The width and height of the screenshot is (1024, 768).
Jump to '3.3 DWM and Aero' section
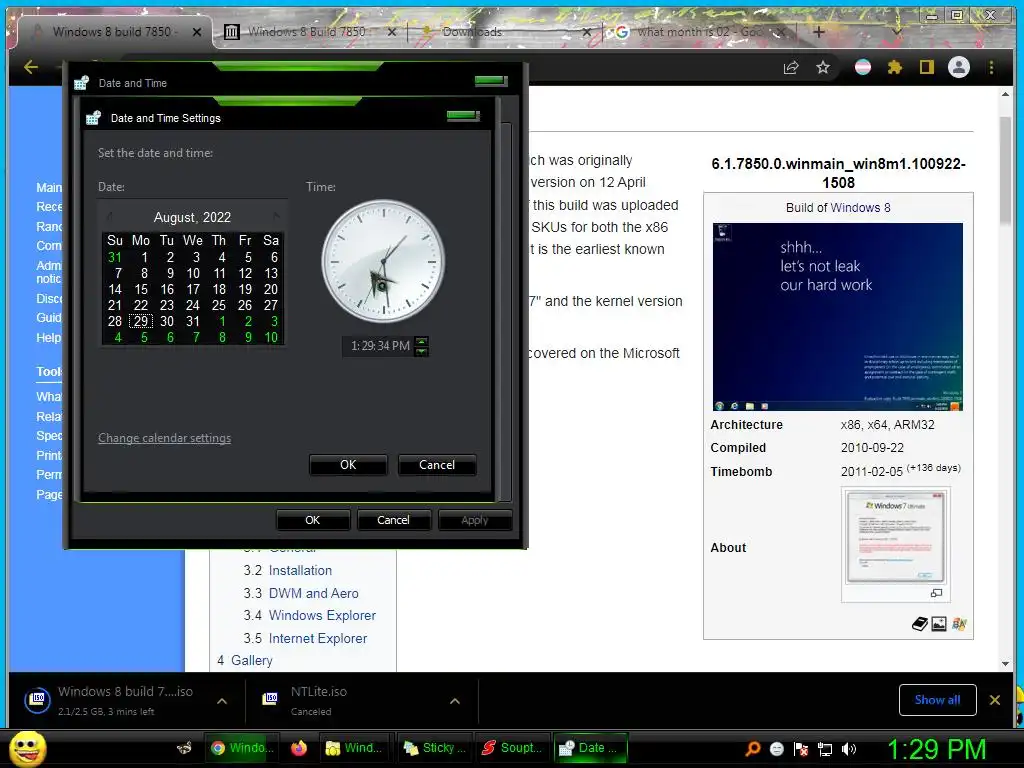coord(300,593)
